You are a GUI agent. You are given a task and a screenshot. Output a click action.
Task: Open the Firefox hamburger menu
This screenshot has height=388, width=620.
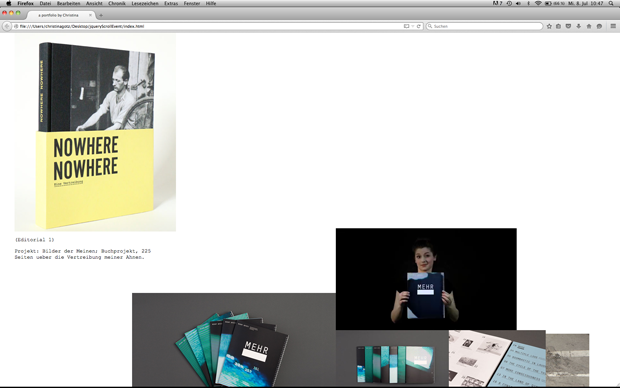(613, 26)
